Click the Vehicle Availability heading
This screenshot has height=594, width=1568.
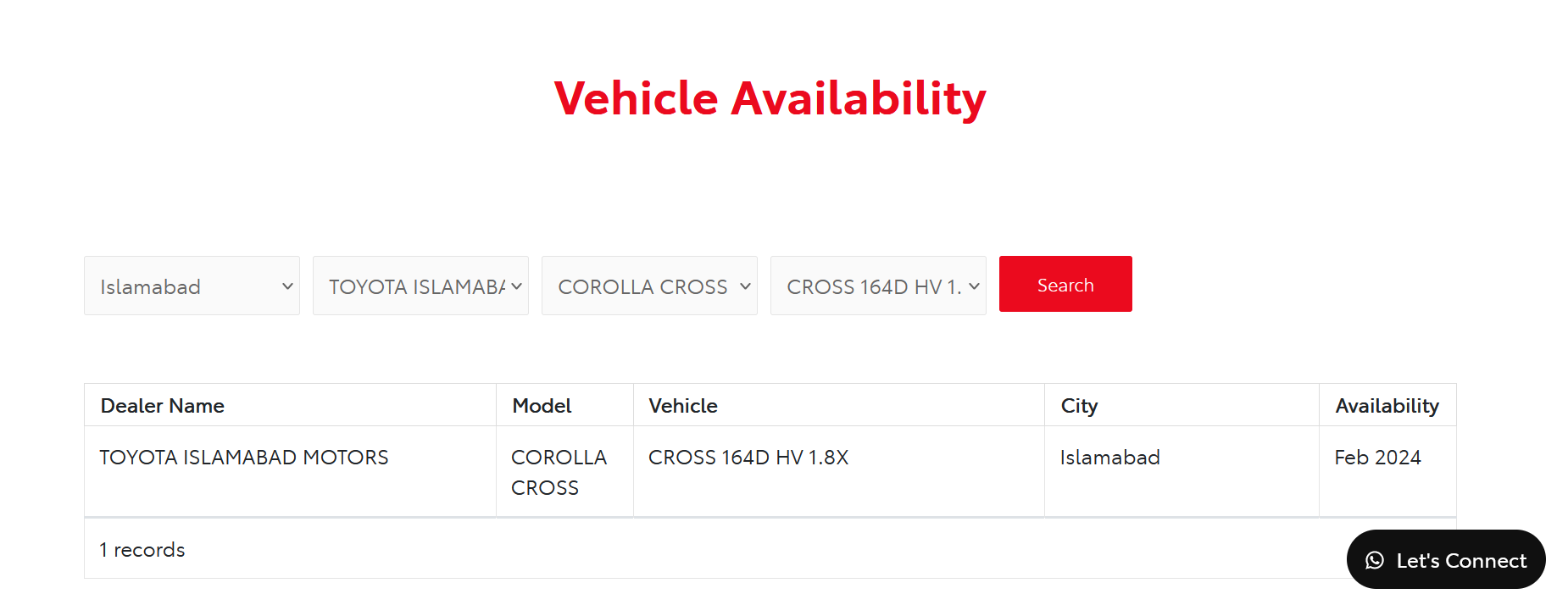(x=770, y=98)
